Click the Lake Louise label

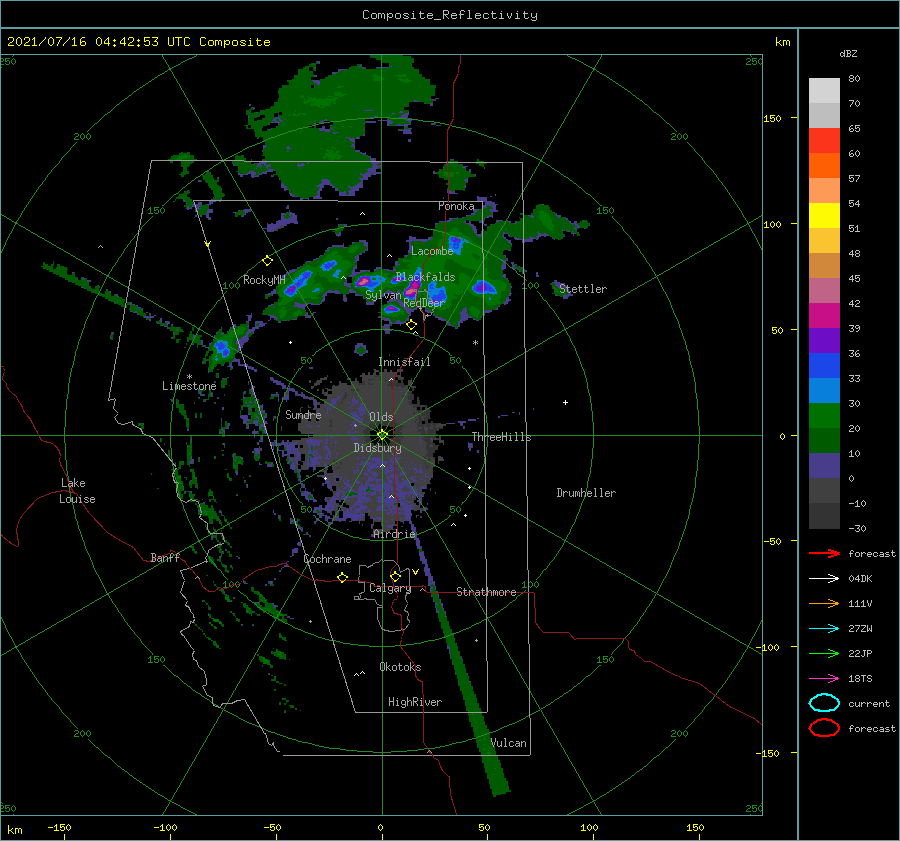(77, 491)
